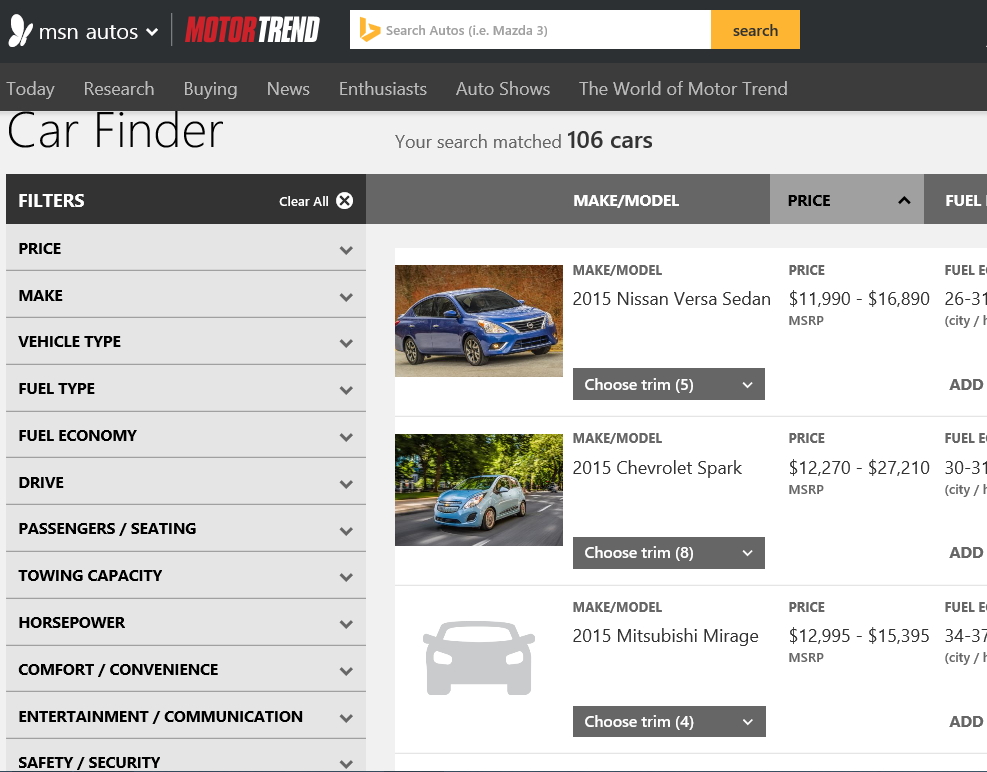The image size is (987, 772).
Task: Open Choose trim for the Mitsubishi Mirage
Action: click(668, 721)
